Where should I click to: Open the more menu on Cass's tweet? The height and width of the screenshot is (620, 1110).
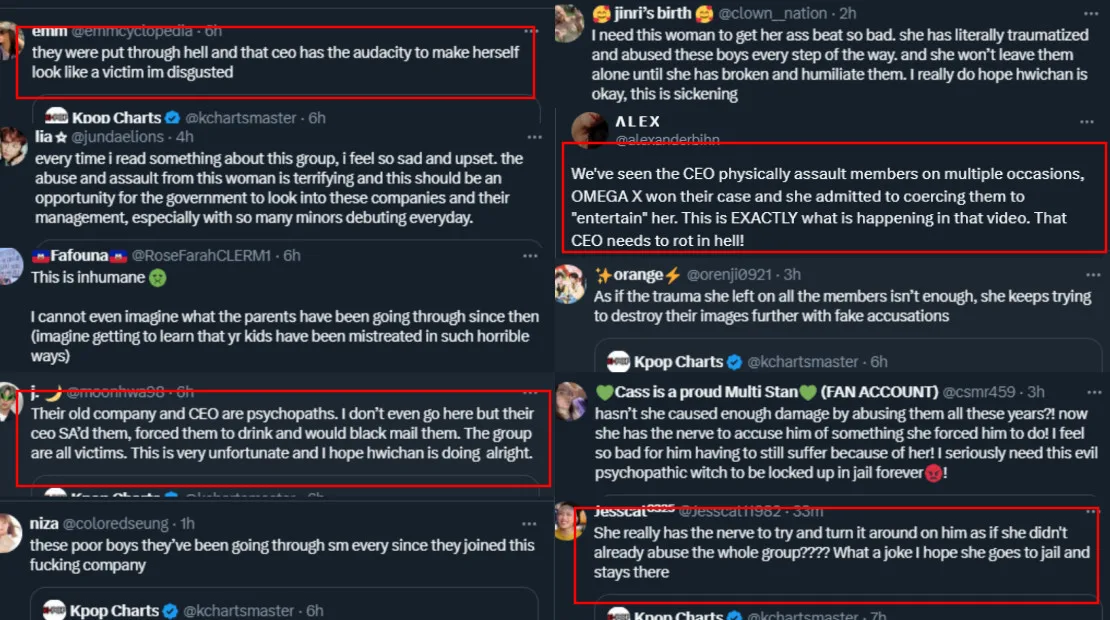[1087, 392]
